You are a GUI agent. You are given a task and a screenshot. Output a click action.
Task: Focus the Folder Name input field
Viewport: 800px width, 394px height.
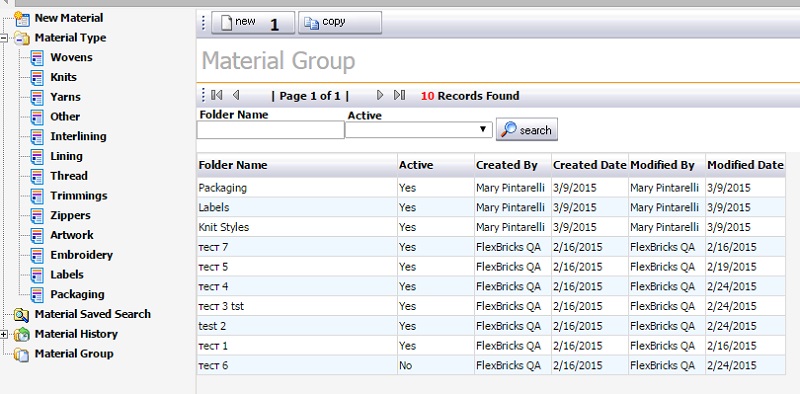click(x=270, y=130)
